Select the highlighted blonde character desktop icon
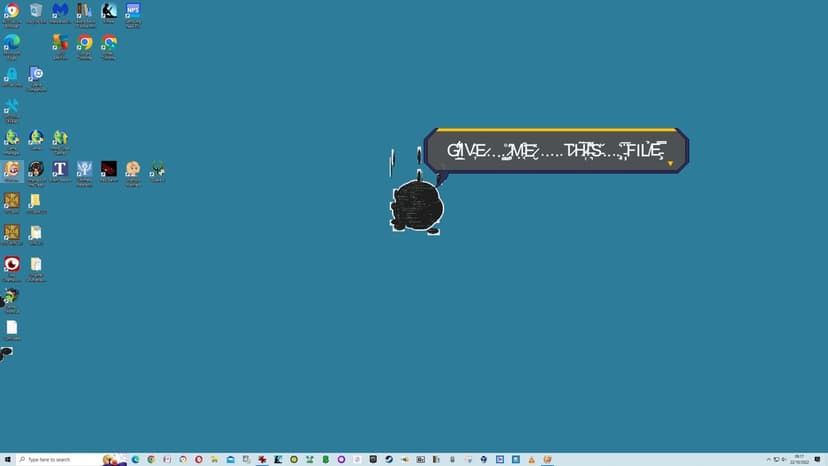The height and width of the screenshot is (466, 828). (x=12, y=171)
